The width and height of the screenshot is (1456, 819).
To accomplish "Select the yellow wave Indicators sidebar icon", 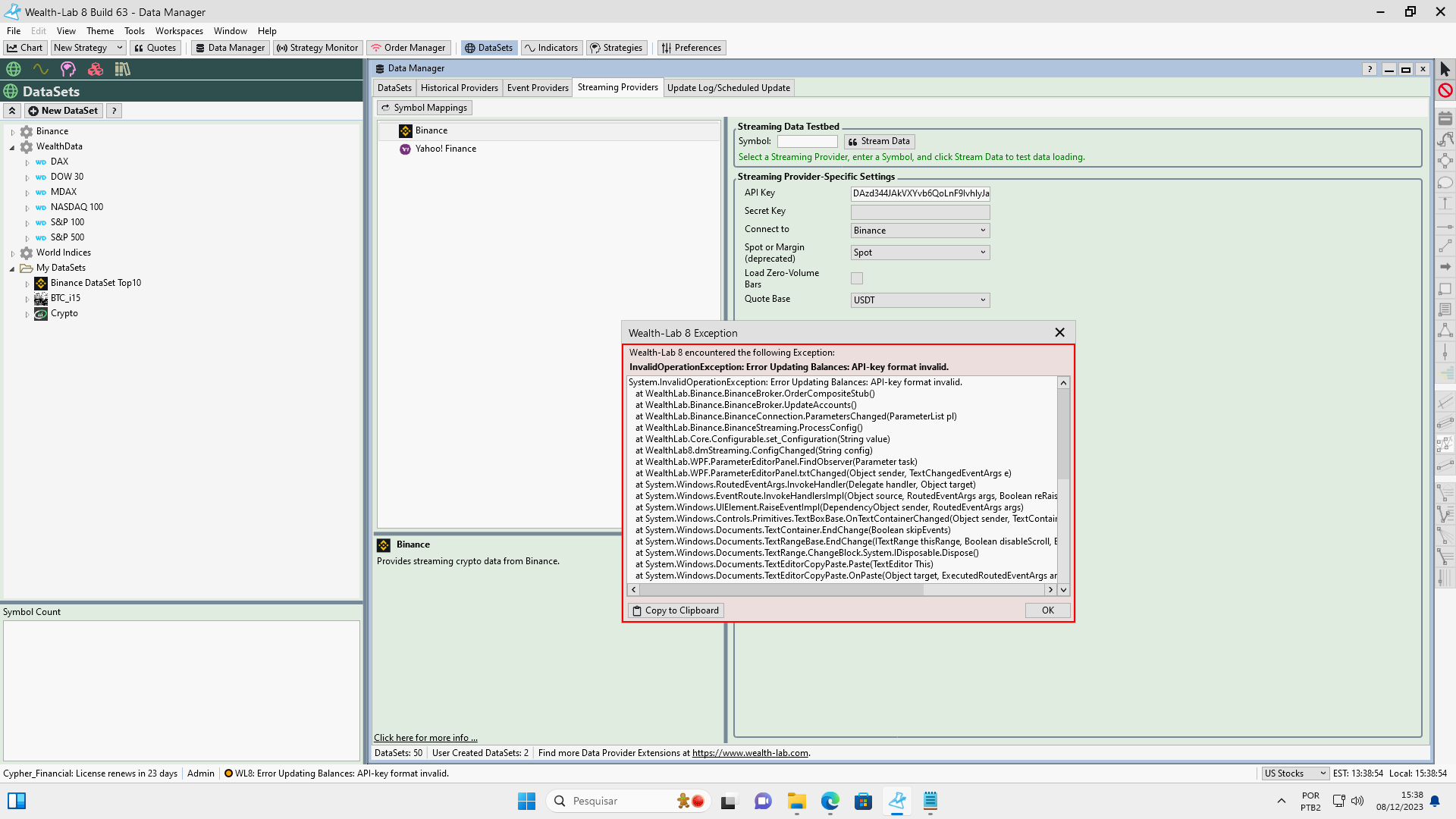I will point(41,69).
